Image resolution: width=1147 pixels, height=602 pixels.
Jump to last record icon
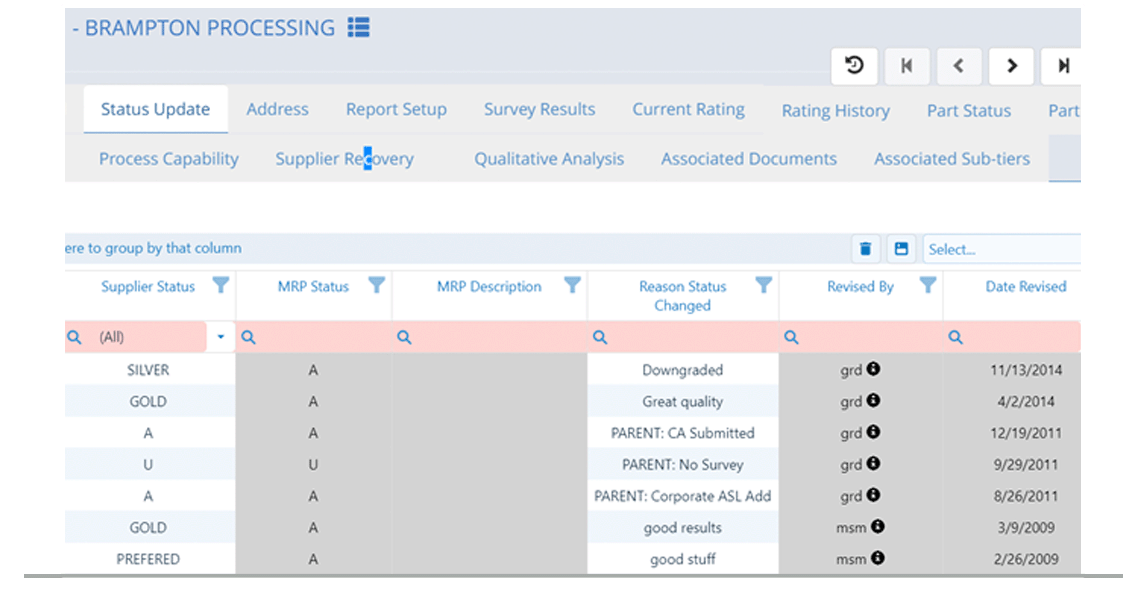pyautogui.click(x=1062, y=65)
